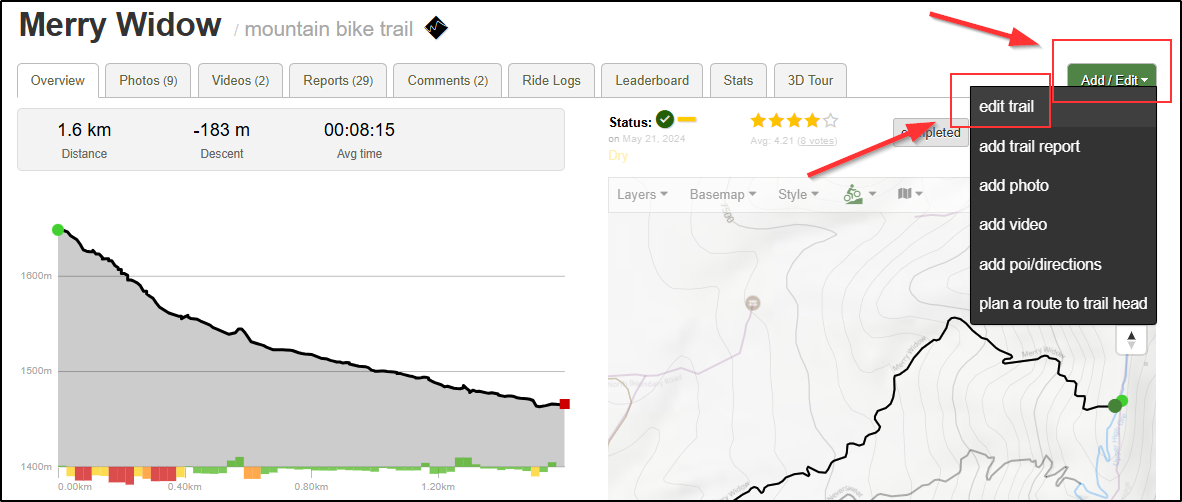This screenshot has width=1182, height=502.
Task: Switch to the Photos (9) tab
Action: pyautogui.click(x=149, y=81)
